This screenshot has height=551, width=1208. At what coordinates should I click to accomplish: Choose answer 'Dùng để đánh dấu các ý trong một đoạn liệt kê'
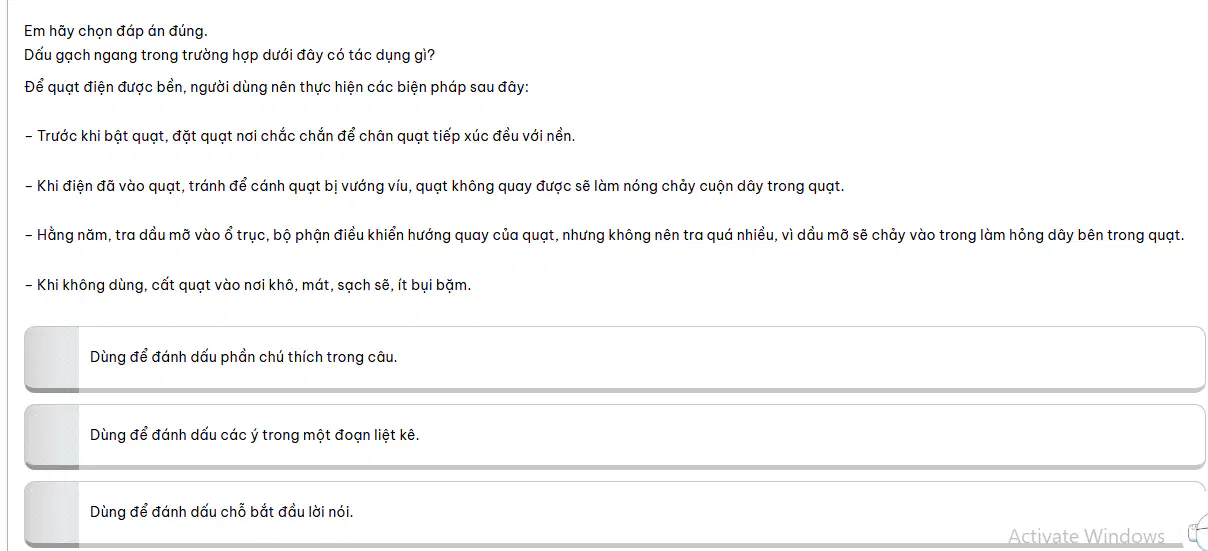point(615,435)
